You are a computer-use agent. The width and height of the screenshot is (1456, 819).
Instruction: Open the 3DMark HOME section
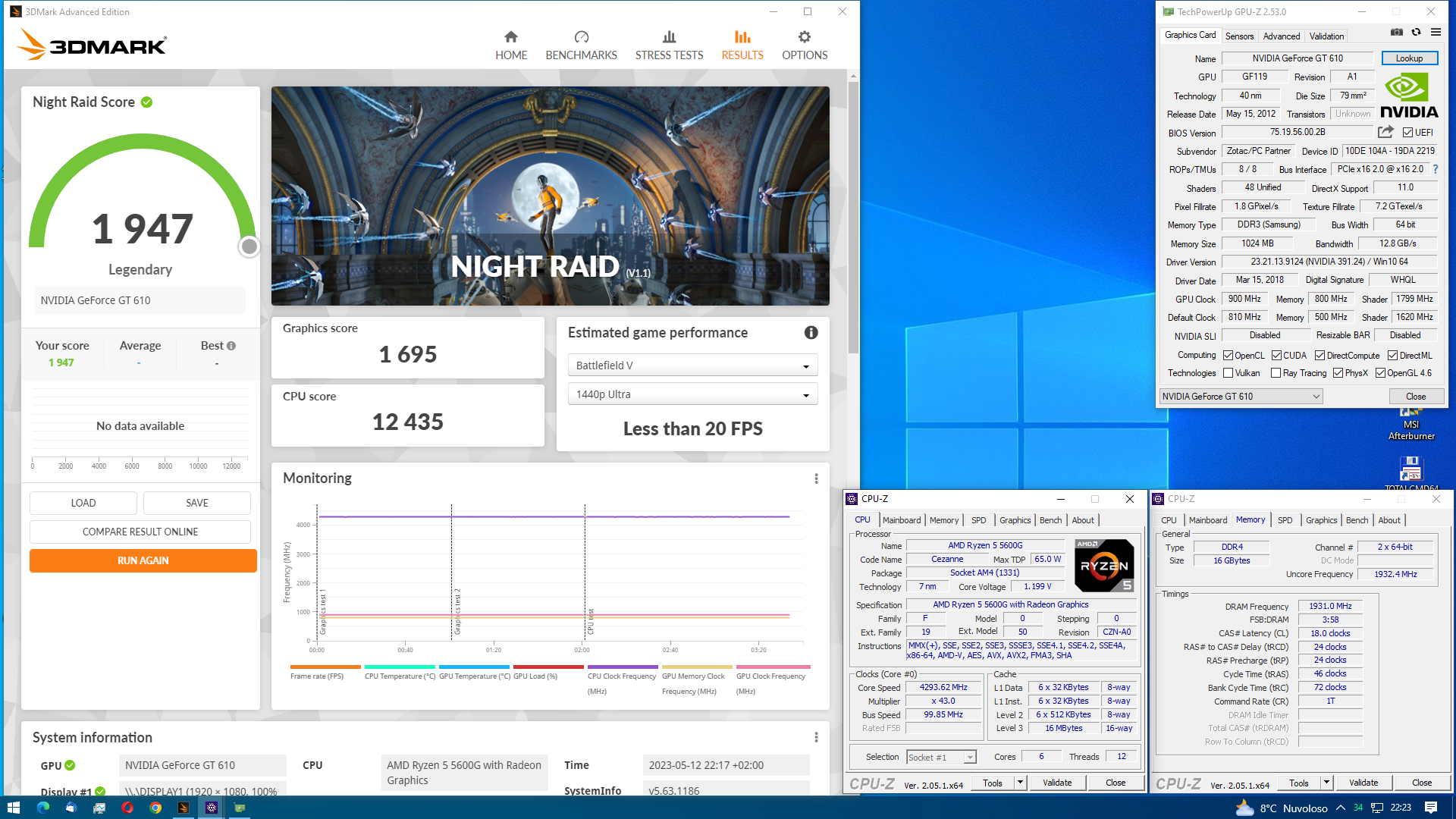click(x=511, y=45)
